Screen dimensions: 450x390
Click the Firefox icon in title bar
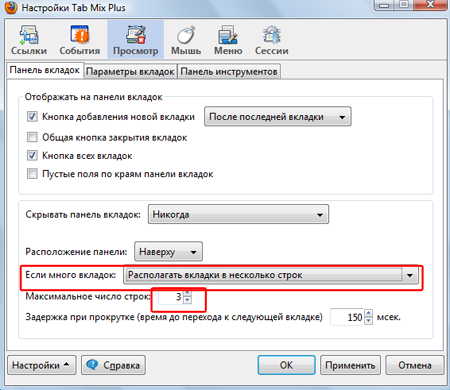click(x=11, y=7)
